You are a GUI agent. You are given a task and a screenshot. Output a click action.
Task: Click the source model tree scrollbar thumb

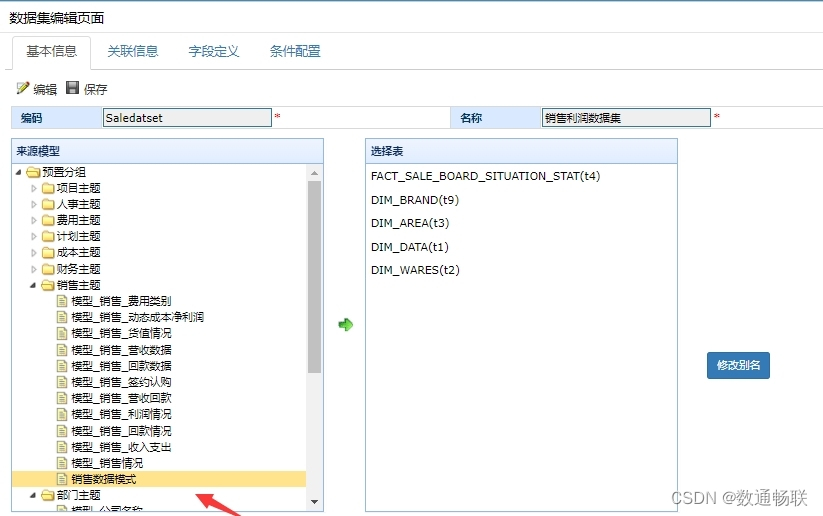(314, 277)
